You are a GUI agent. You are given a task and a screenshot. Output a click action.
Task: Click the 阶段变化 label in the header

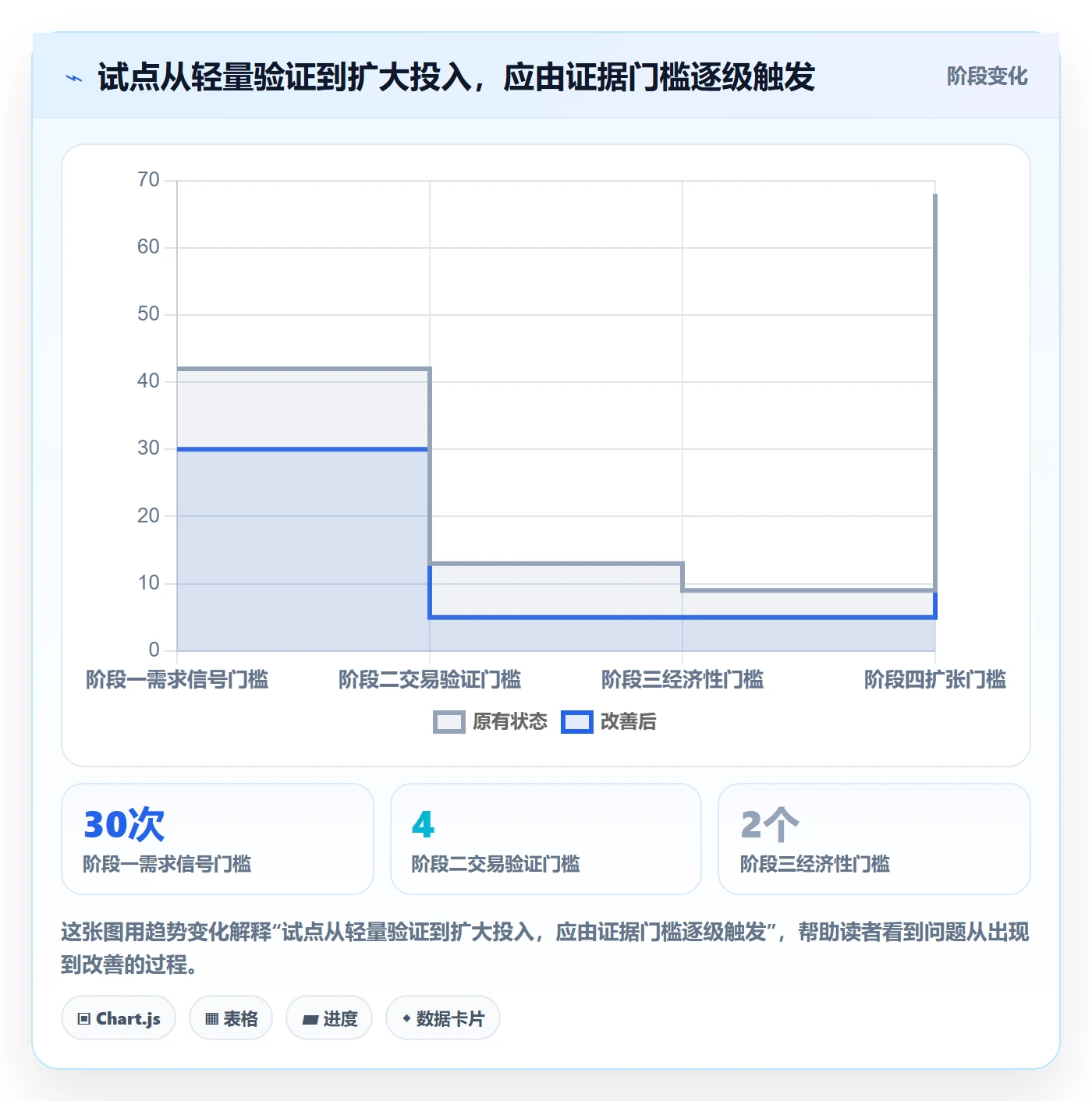point(987,76)
